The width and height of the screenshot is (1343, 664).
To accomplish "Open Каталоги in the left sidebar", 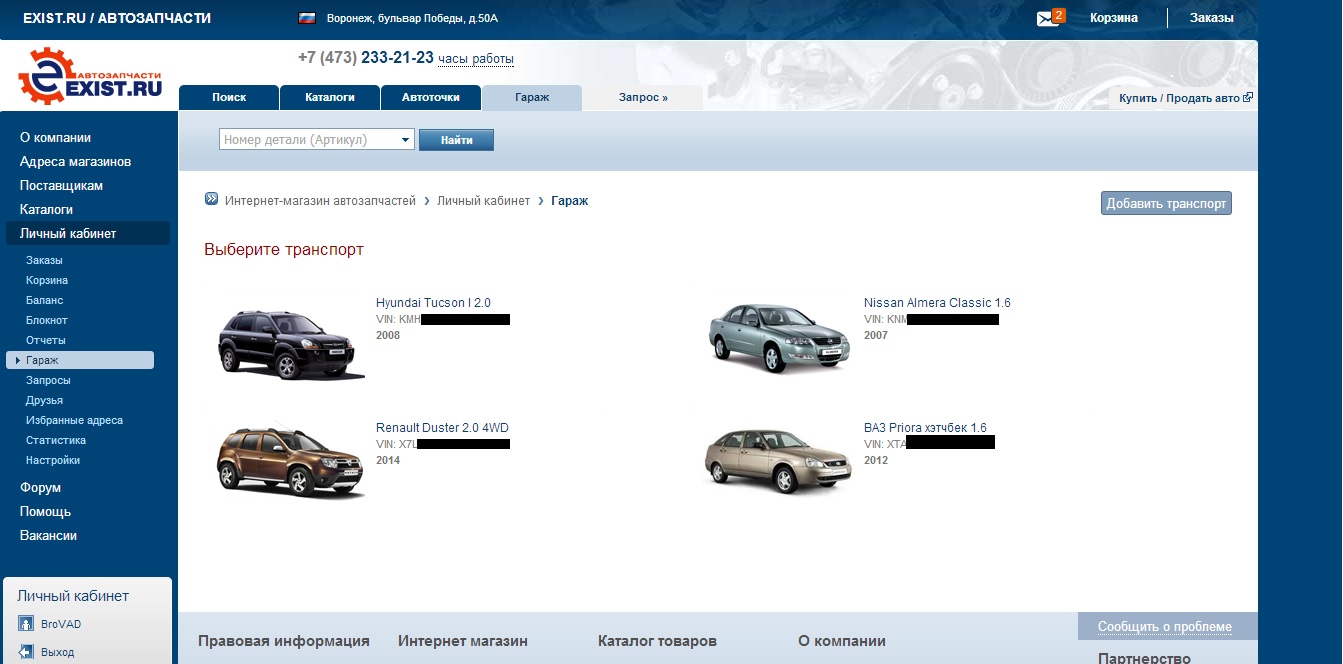I will coord(46,210).
